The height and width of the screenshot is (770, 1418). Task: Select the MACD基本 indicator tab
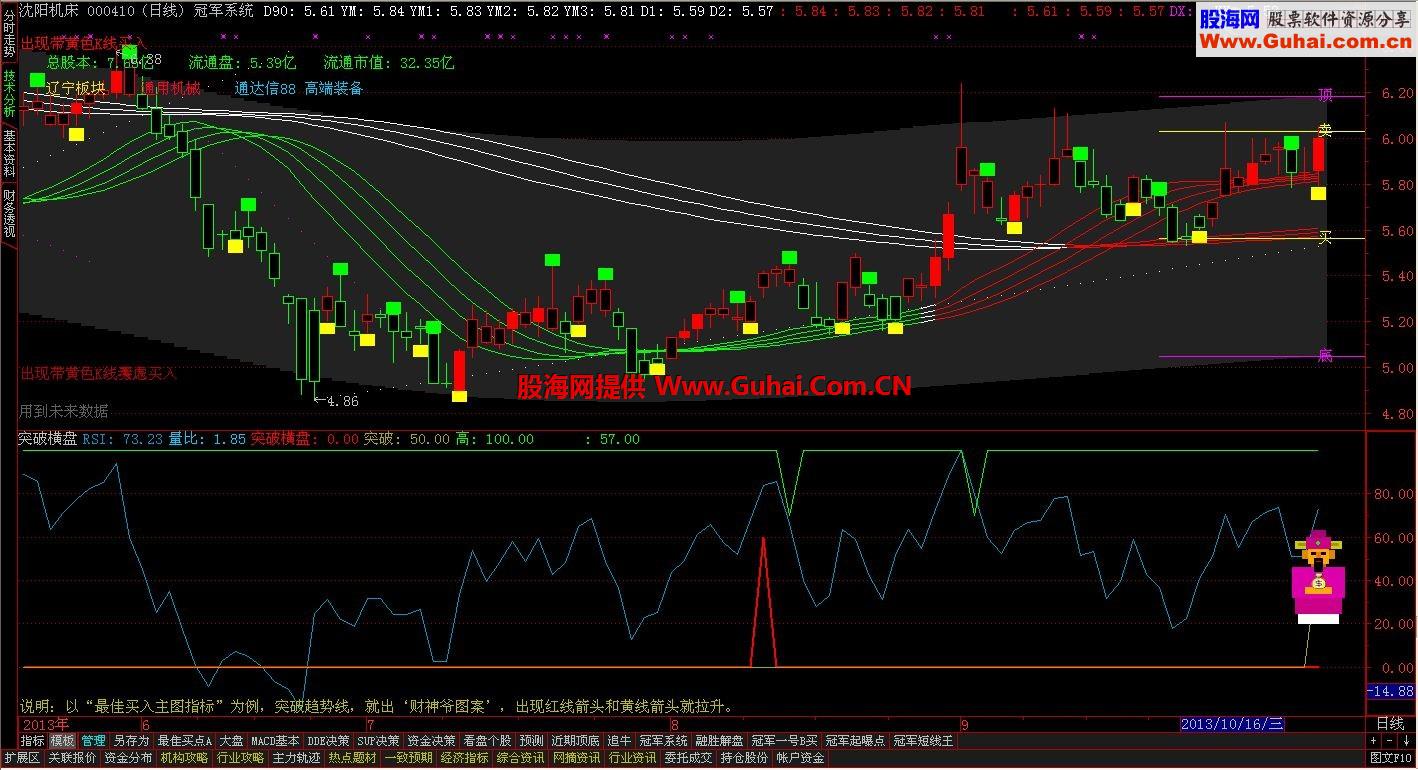click(x=275, y=741)
